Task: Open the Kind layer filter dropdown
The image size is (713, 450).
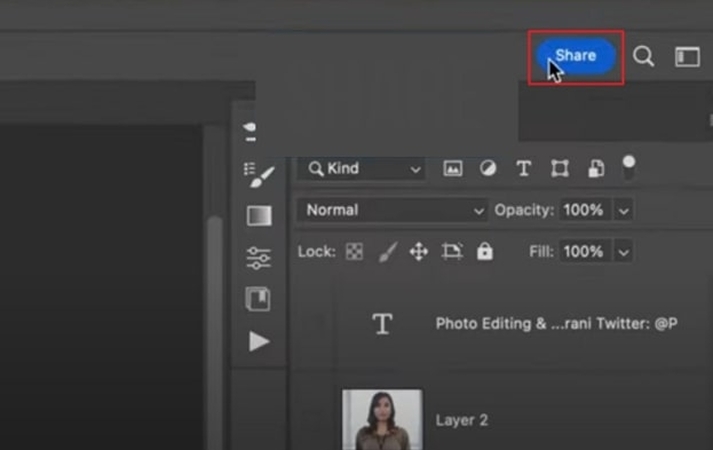Action: [x=362, y=169]
